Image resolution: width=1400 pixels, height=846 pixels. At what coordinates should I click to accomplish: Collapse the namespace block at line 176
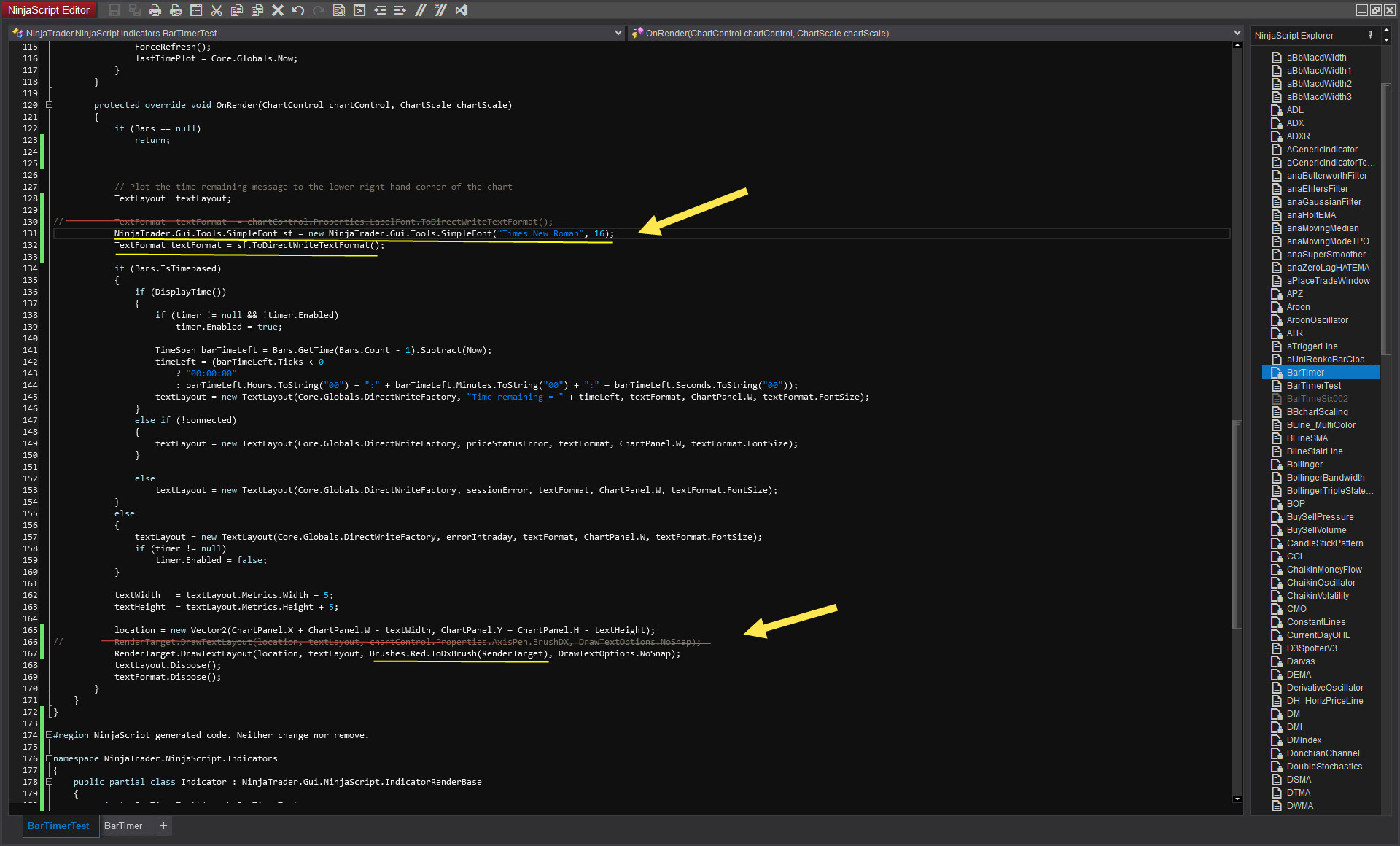point(50,758)
